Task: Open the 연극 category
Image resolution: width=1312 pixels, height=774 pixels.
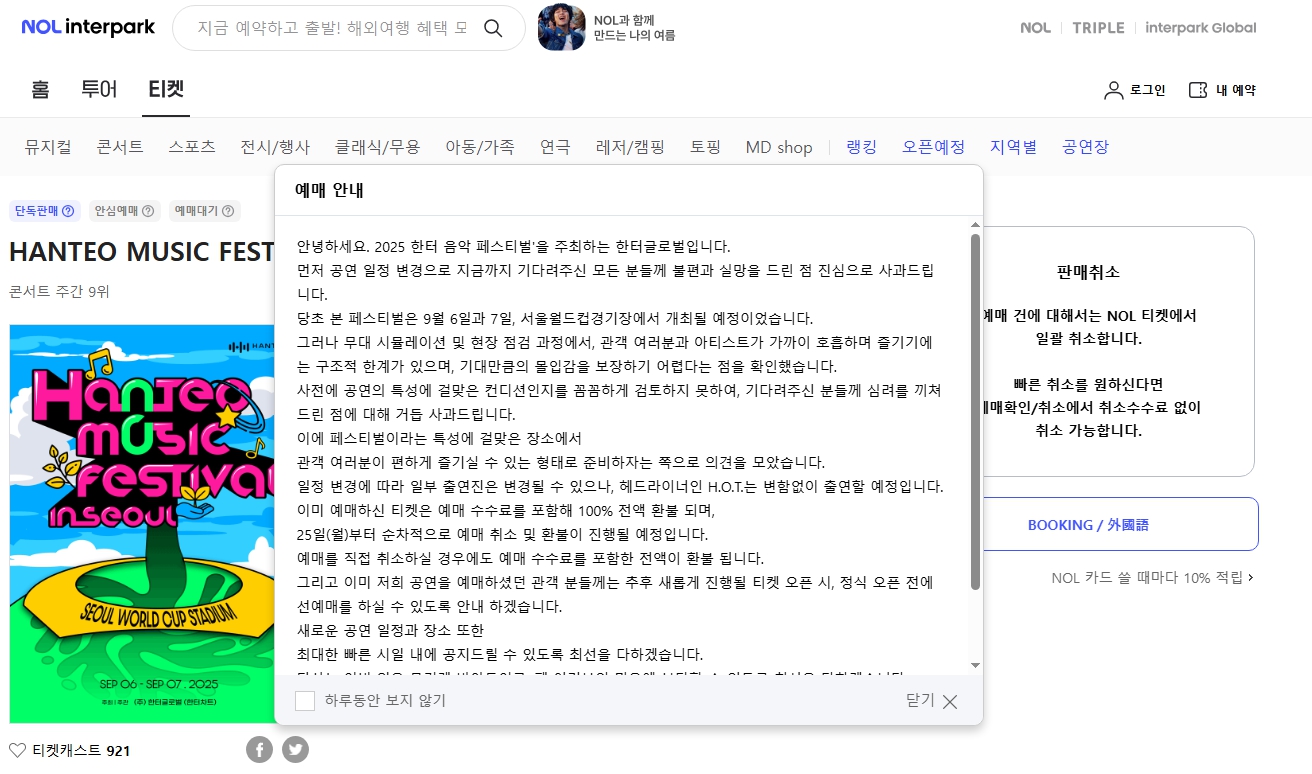Action: coord(555,147)
